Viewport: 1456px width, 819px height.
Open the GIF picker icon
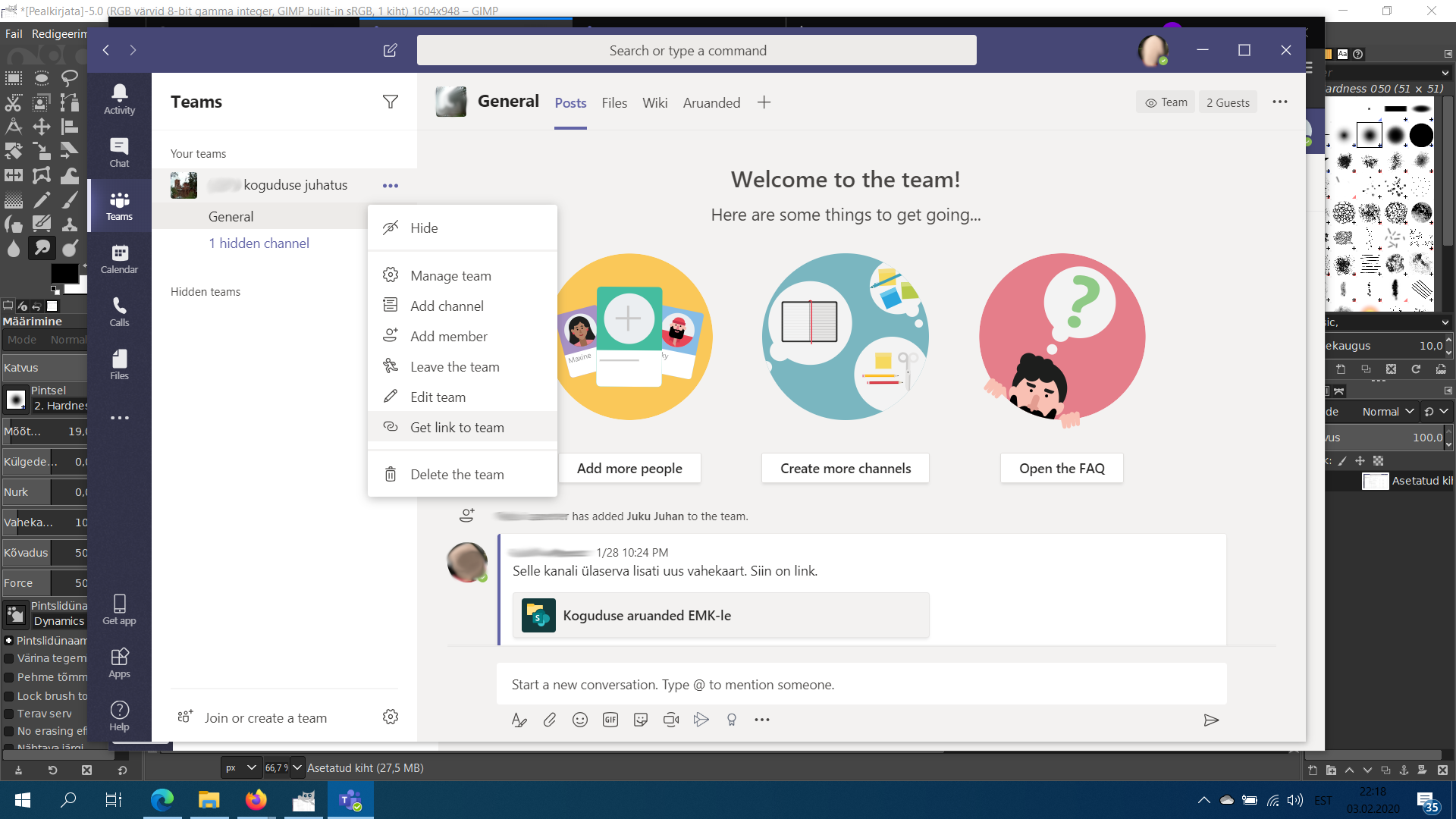[x=610, y=720]
